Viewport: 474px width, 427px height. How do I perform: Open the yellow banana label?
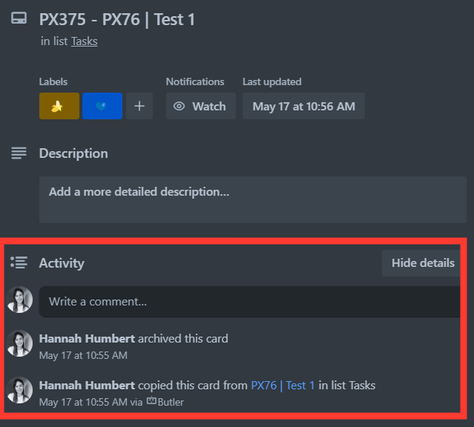pyautogui.click(x=59, y=106)
